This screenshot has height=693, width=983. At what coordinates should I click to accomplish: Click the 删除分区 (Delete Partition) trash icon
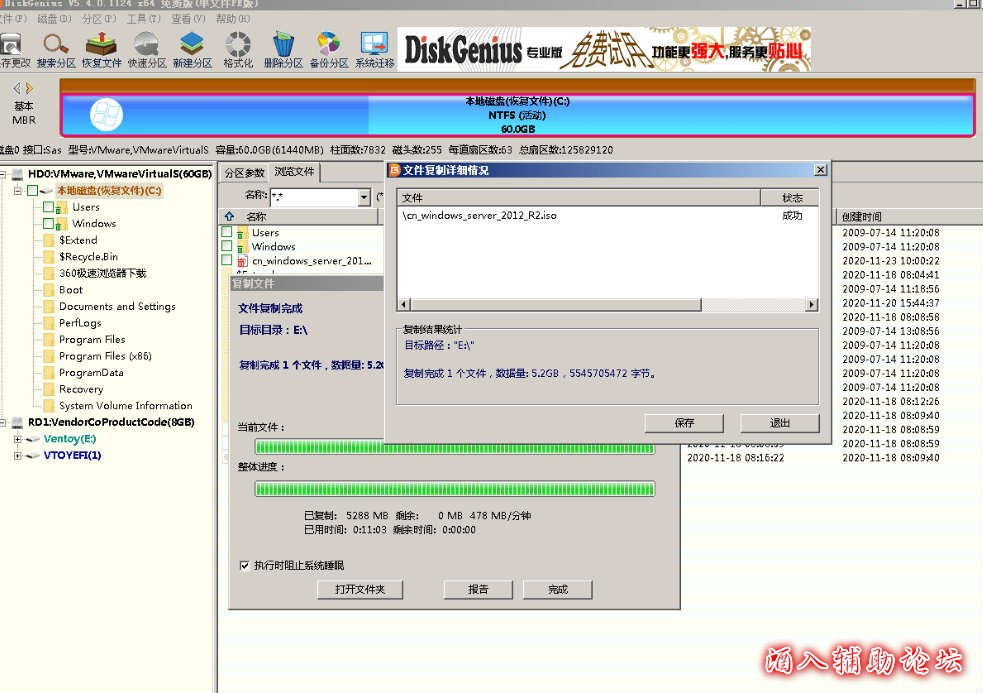[283, 49]
